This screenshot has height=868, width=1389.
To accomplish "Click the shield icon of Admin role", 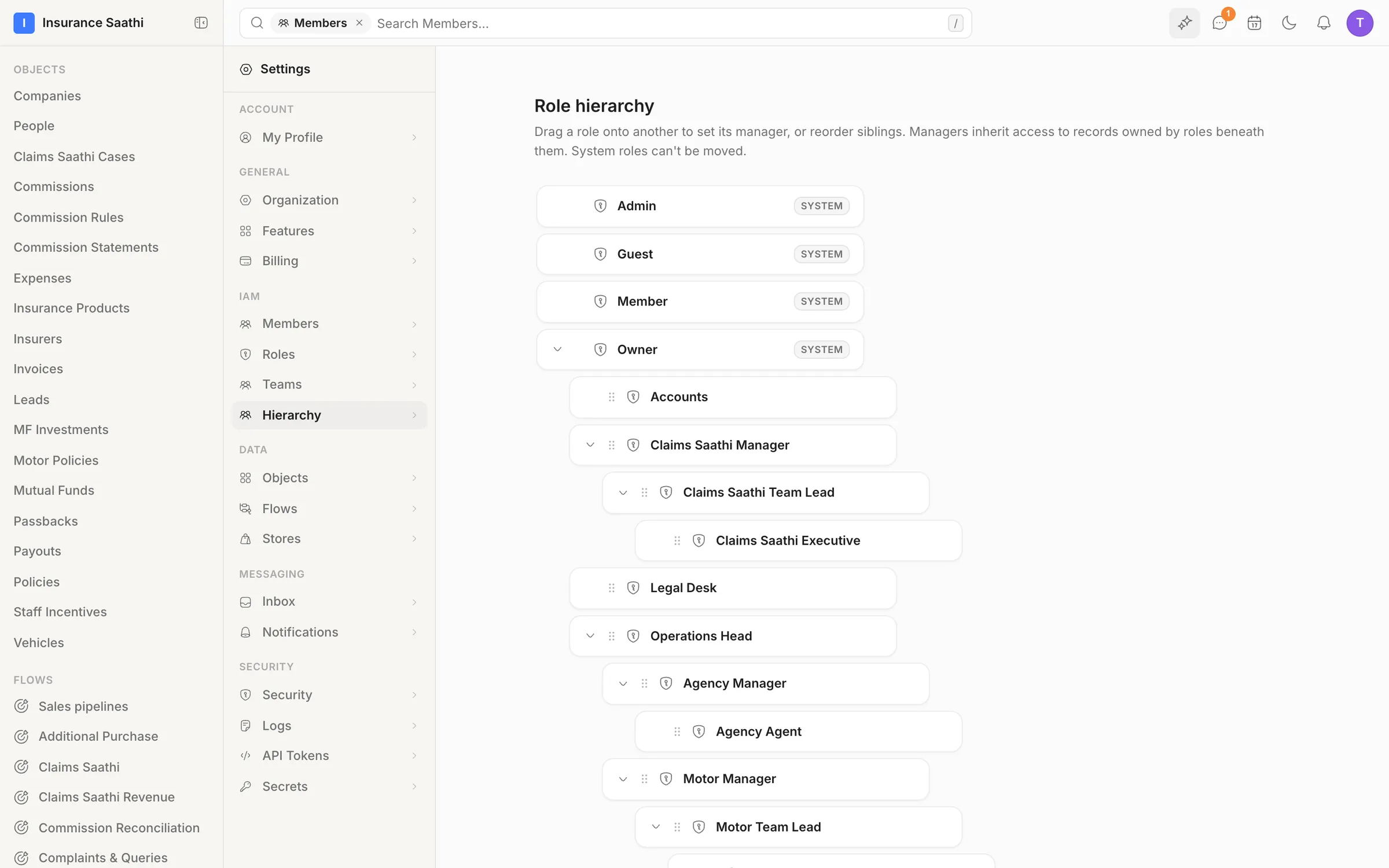I will (x=600, y=206).
